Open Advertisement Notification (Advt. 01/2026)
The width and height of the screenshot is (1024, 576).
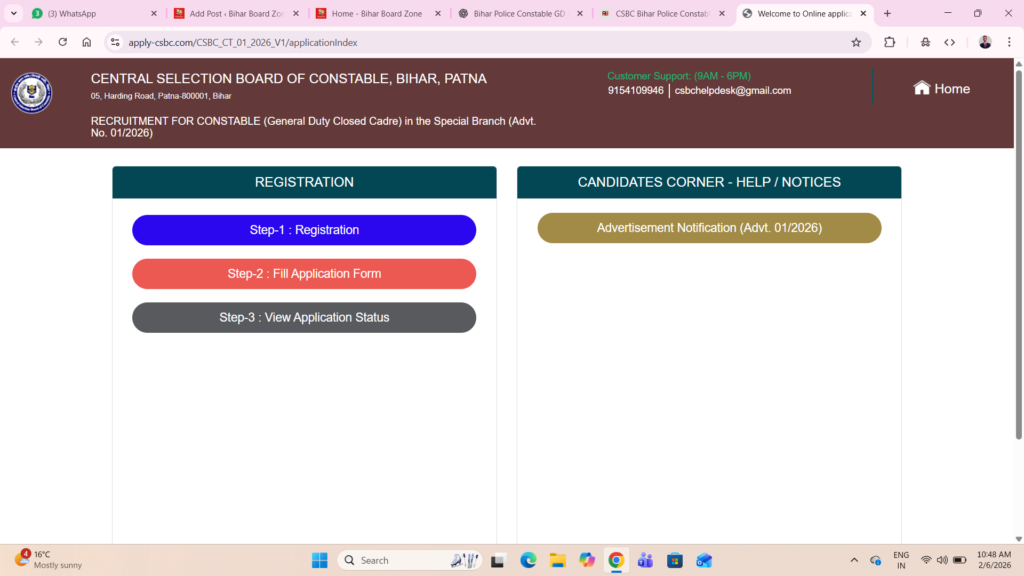coord(709,227)
